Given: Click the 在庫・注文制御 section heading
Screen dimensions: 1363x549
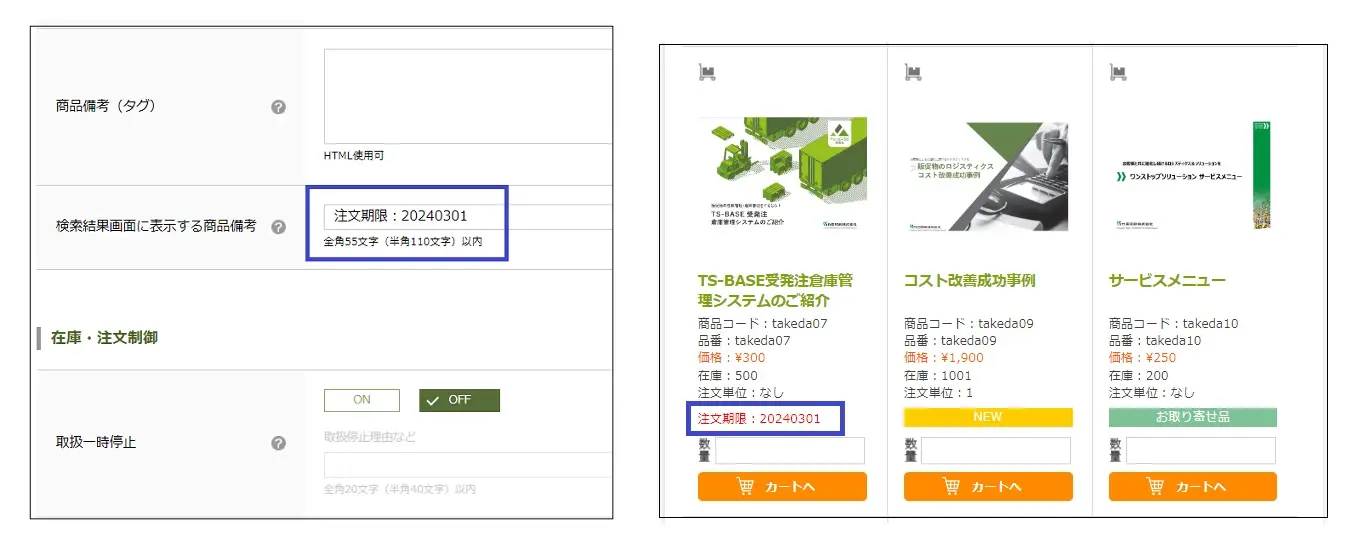Looking at the screenshot, I should tap(104, 338).
